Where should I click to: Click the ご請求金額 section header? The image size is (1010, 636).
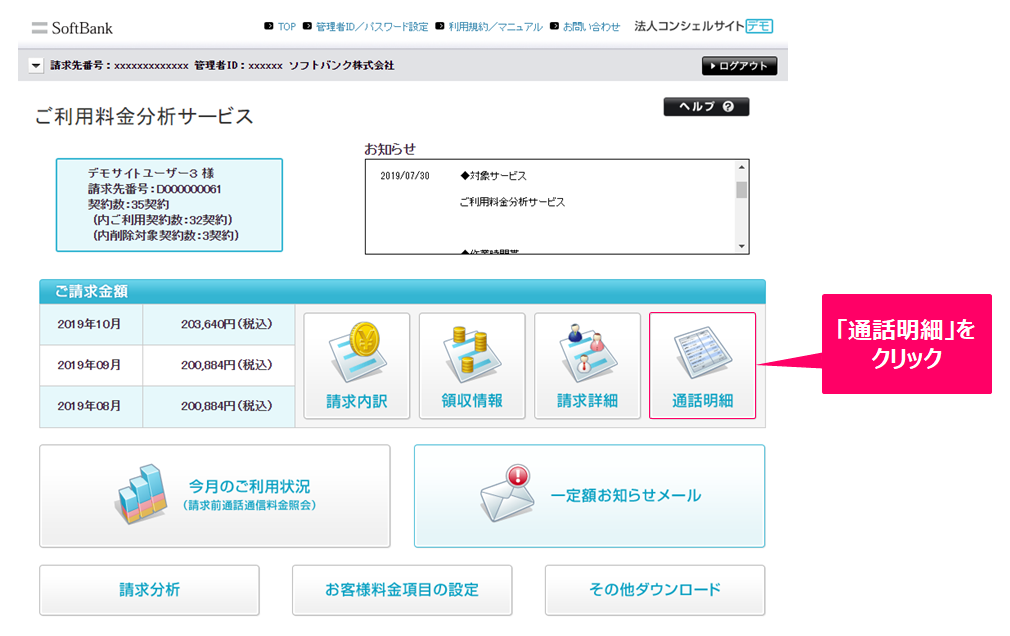[x=403, y=291]
